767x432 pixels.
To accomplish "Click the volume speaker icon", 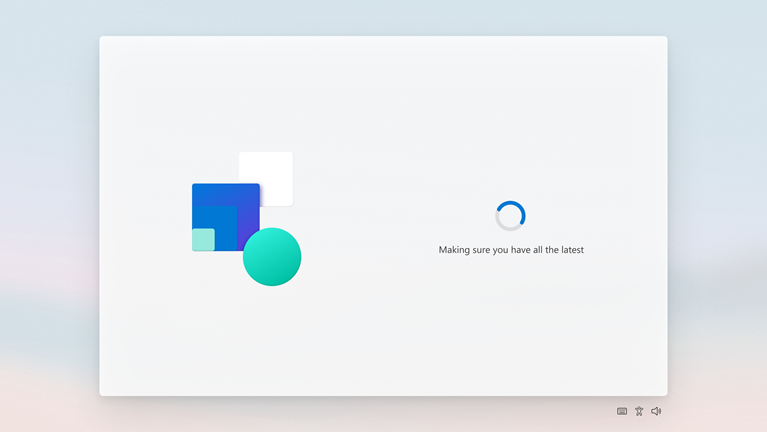I will [656, 411].
